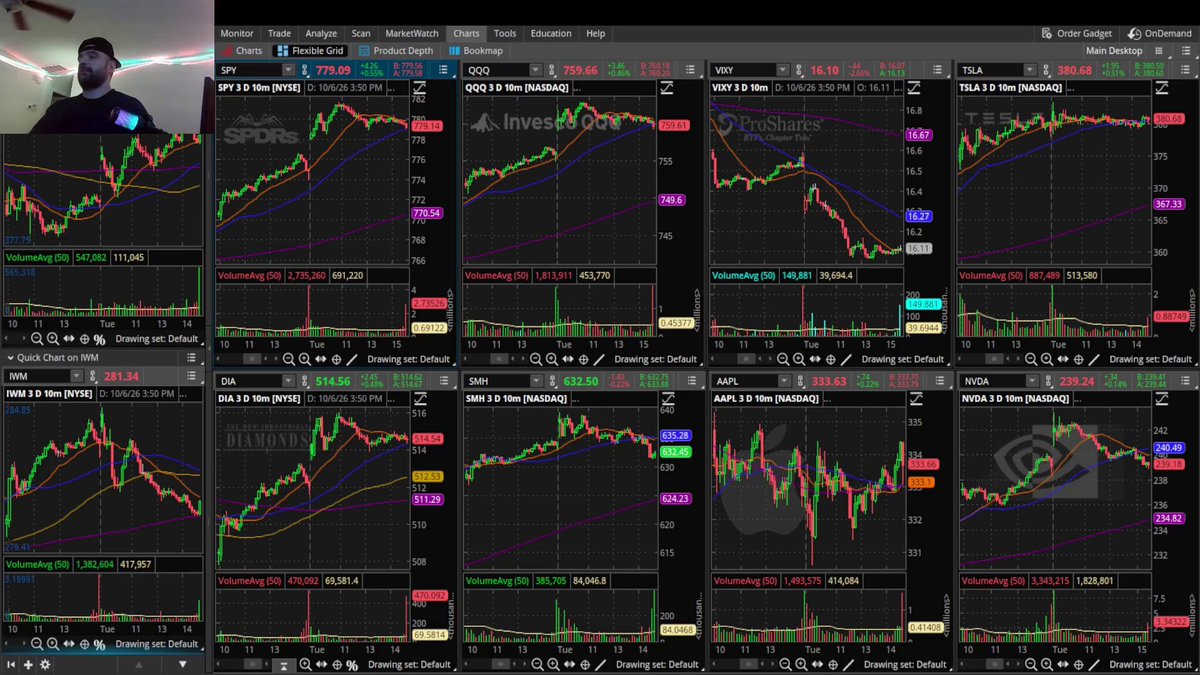Viewport: 1200px width, 675px height.
Task: Open the Product Depth subtab
Action: [396, 51]
